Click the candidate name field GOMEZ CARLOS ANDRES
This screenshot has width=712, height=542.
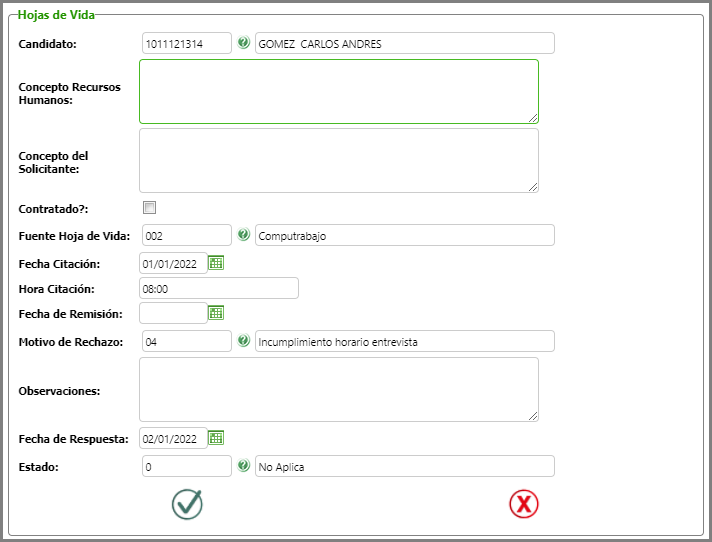(404, 43)
